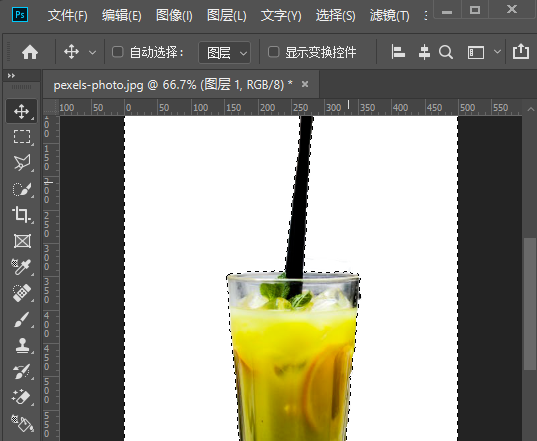Image resolution: width=537 pixels, height=441 pixels.
Task: Open the workspace layout switcher icon
Action: tap(476, 52)
